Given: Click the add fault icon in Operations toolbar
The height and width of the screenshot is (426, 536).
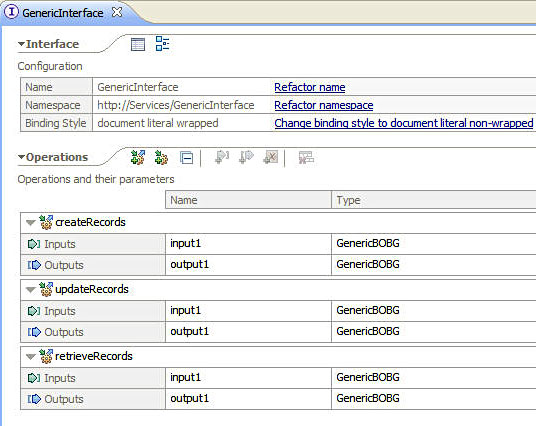Looking at the screenshot, I should (271, 157).
